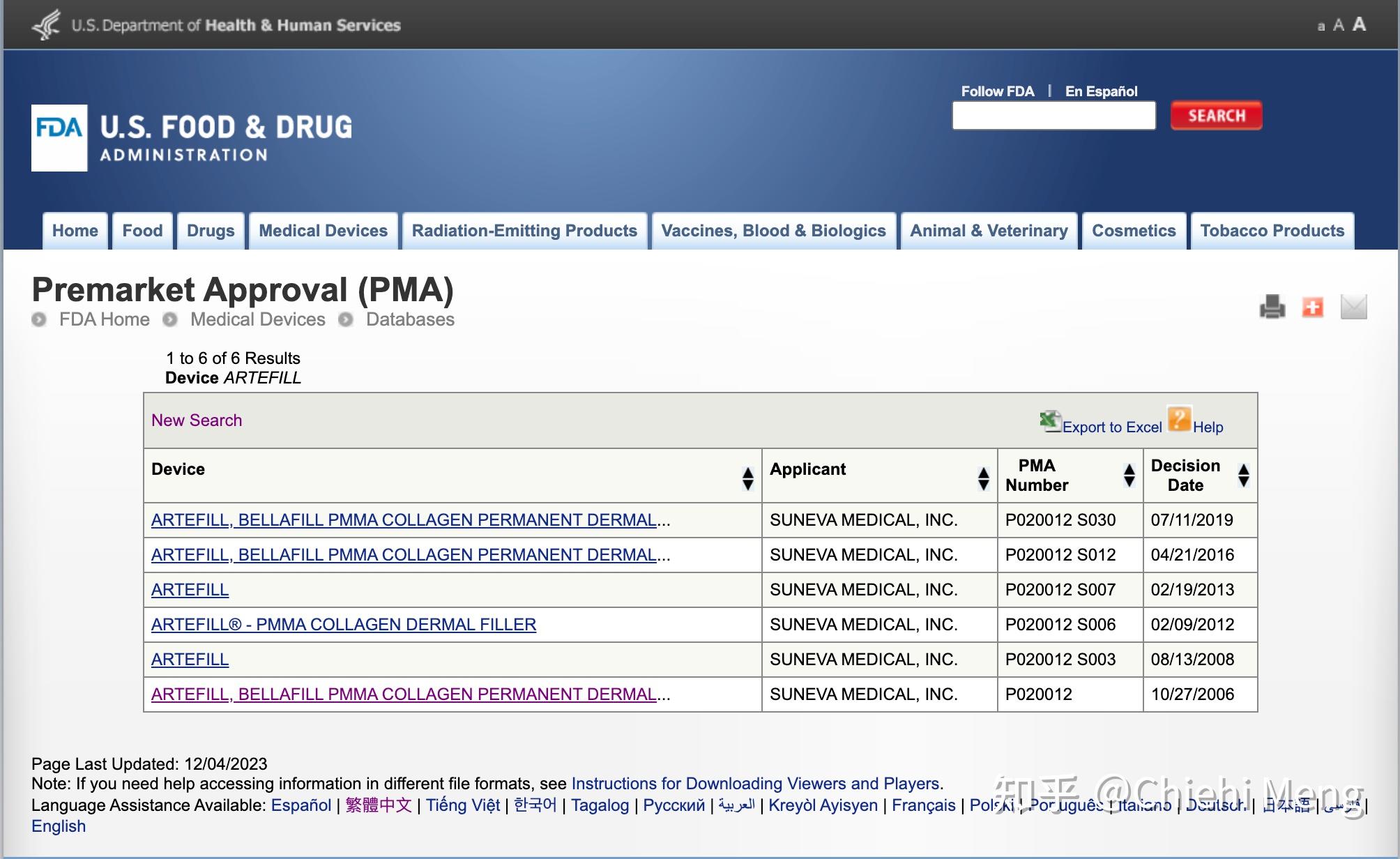The image size is (1400, 859).
Task: Sort by the Applicant column arrows
Action: click(983, 478)
